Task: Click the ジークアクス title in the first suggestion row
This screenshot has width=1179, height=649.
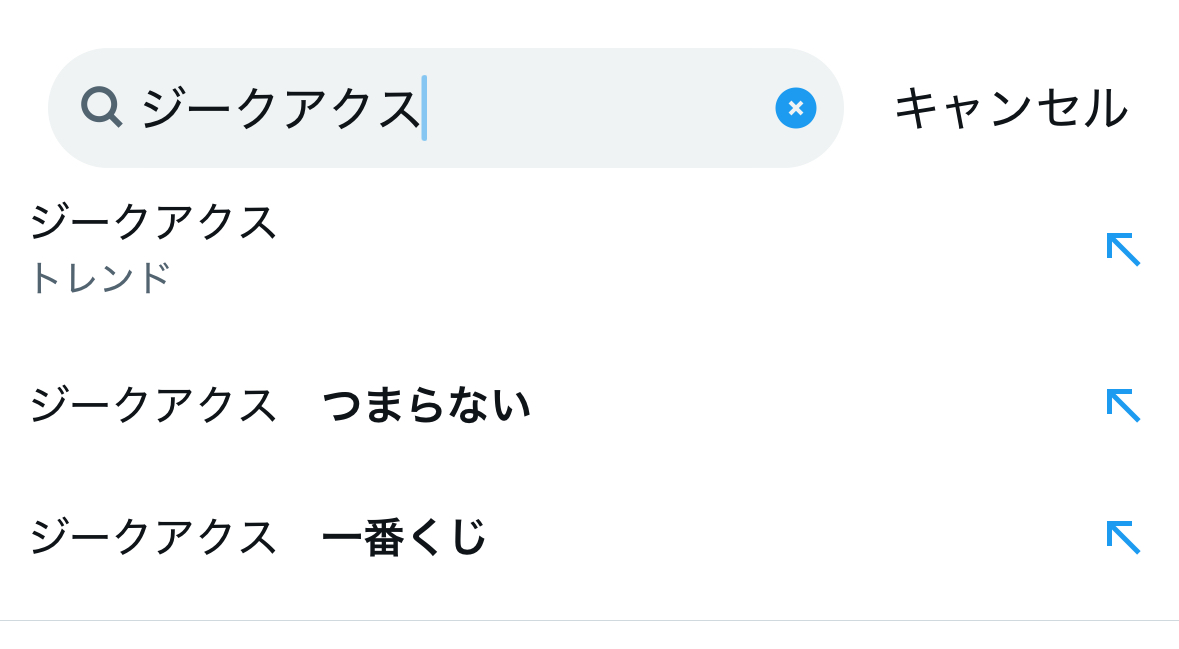Action: 153,221
